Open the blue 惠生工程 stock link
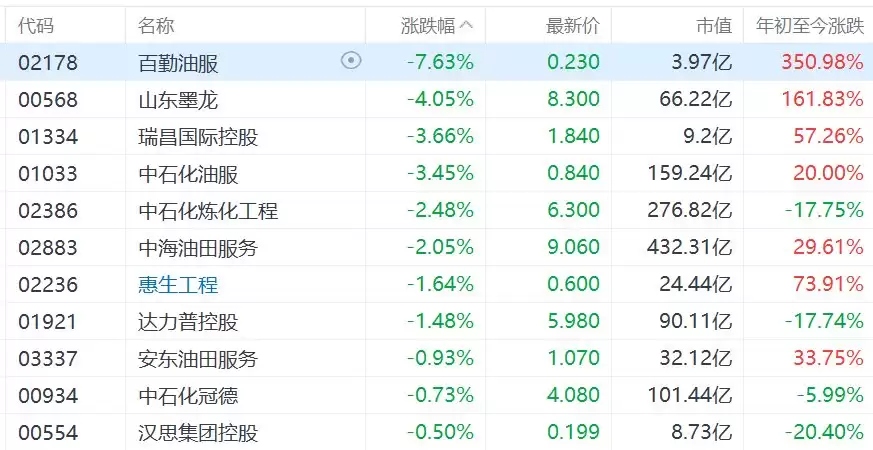 177,284
